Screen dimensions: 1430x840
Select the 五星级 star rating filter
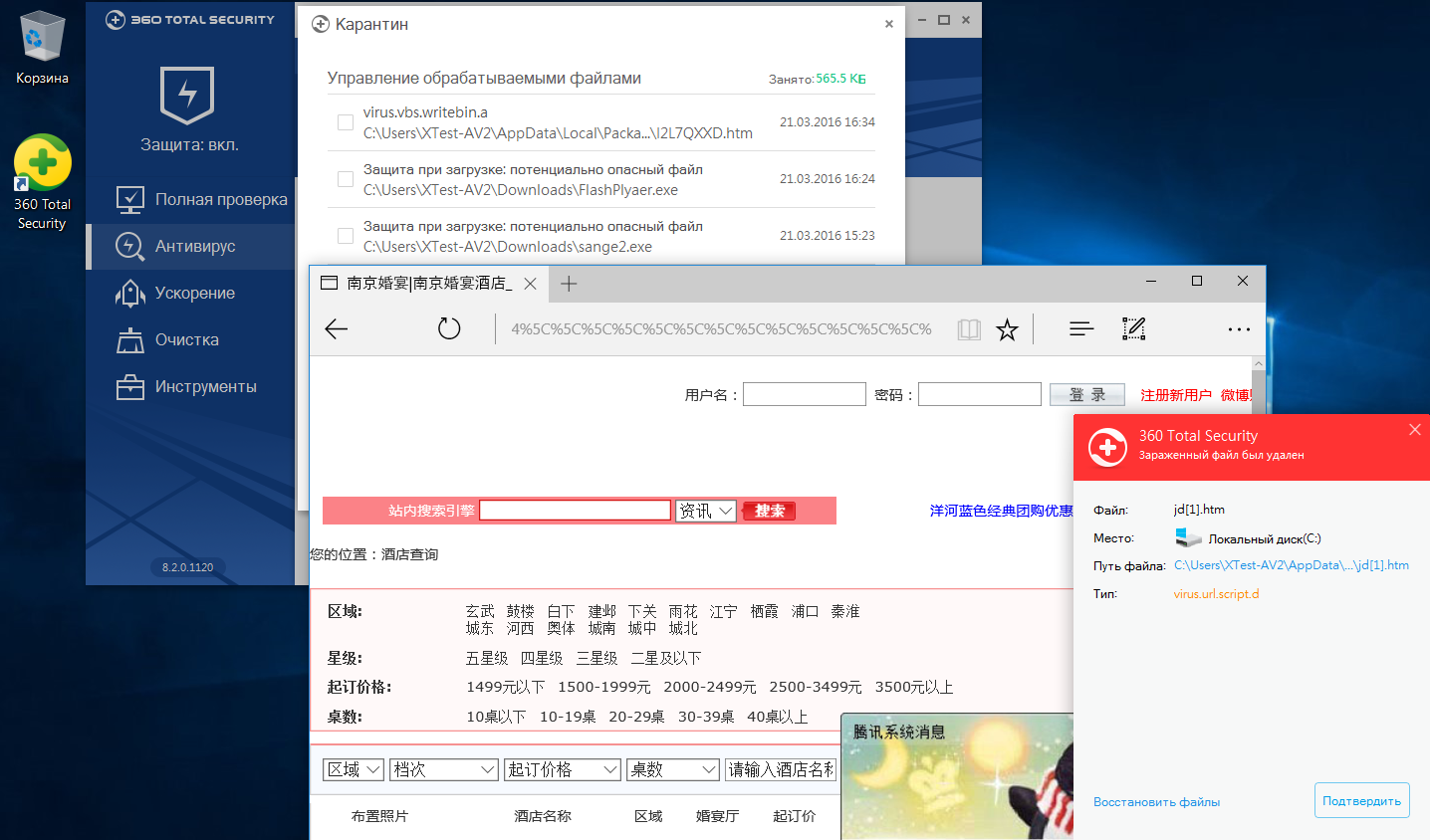pyautogui.click(x=487, y=658)
